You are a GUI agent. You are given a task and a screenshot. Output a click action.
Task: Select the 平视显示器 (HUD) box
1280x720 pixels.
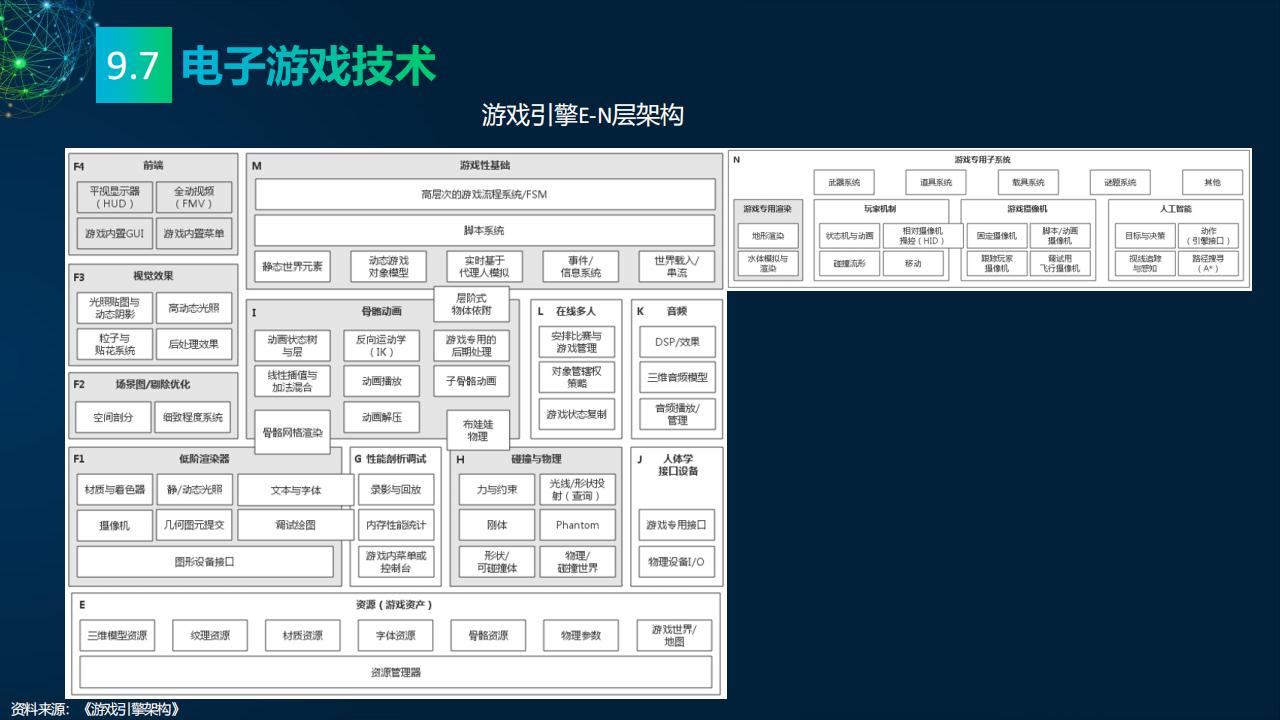114,197
